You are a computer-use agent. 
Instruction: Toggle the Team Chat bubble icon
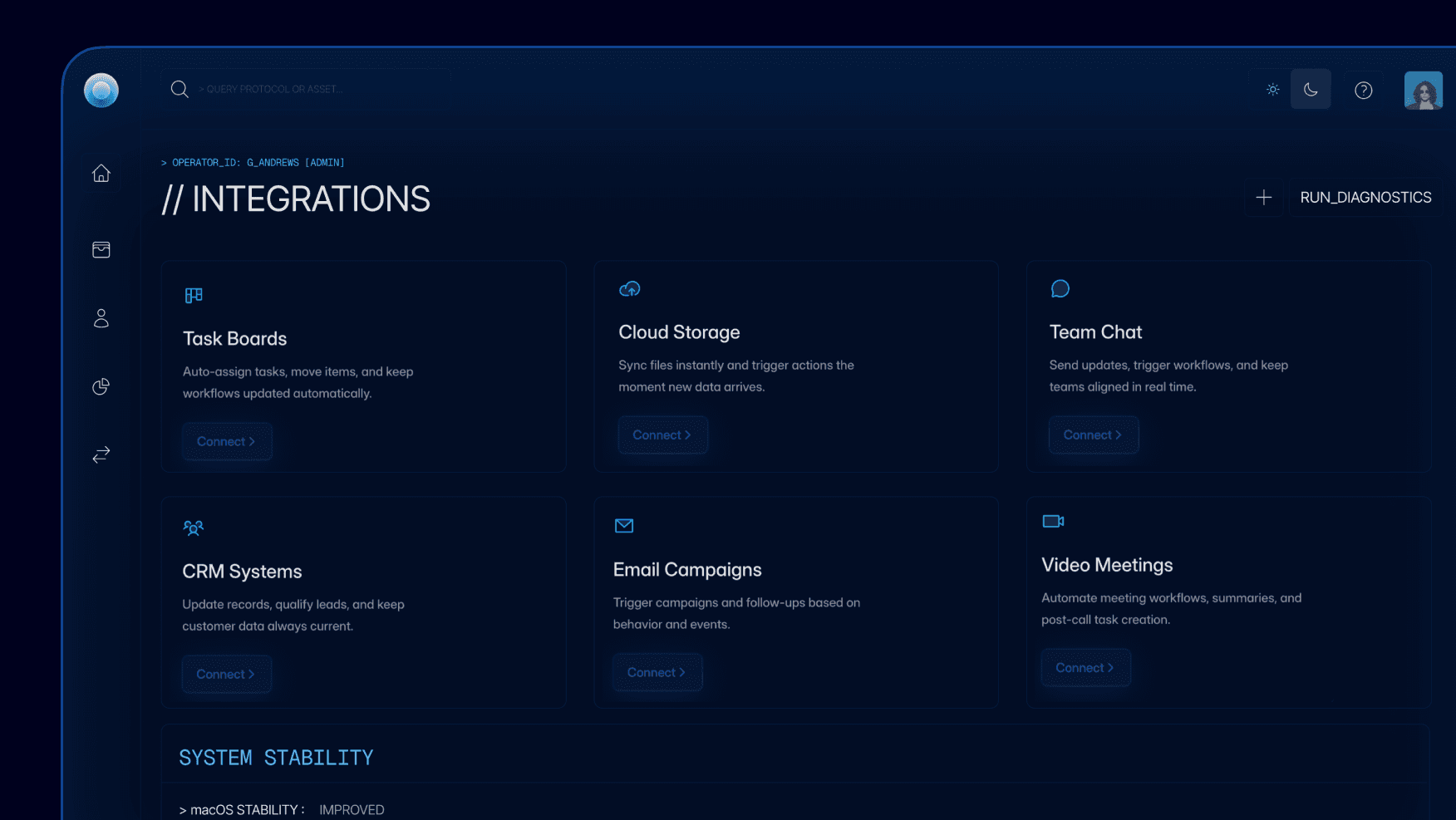coord(1060,288)
